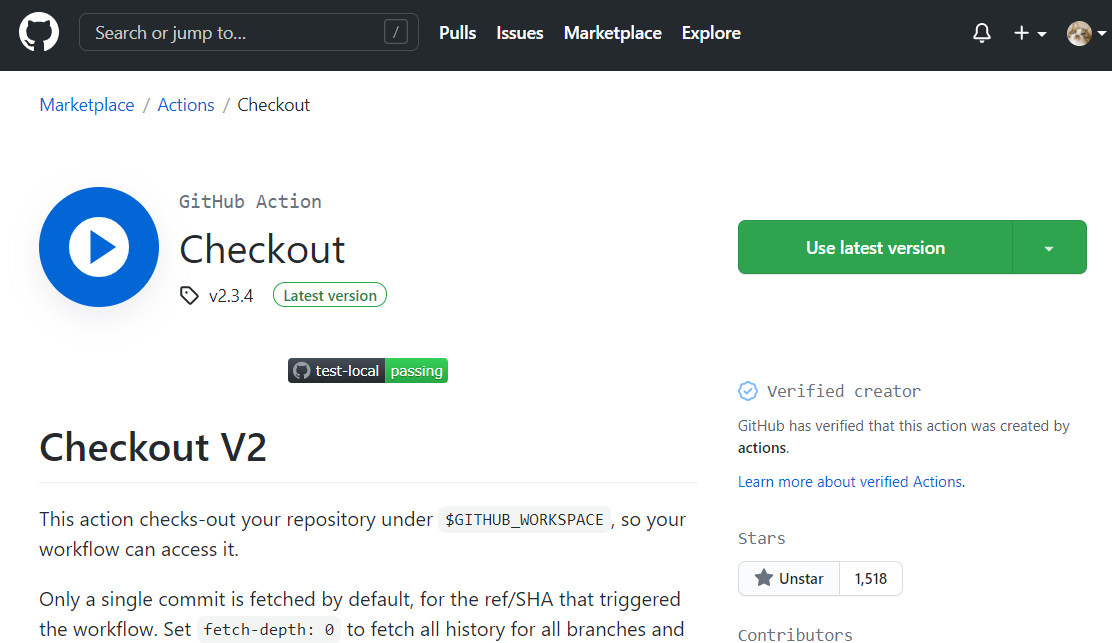Click the verified creator checkmark icon
Viewport: 1112px width, 643px height.
tap(748, 390)
